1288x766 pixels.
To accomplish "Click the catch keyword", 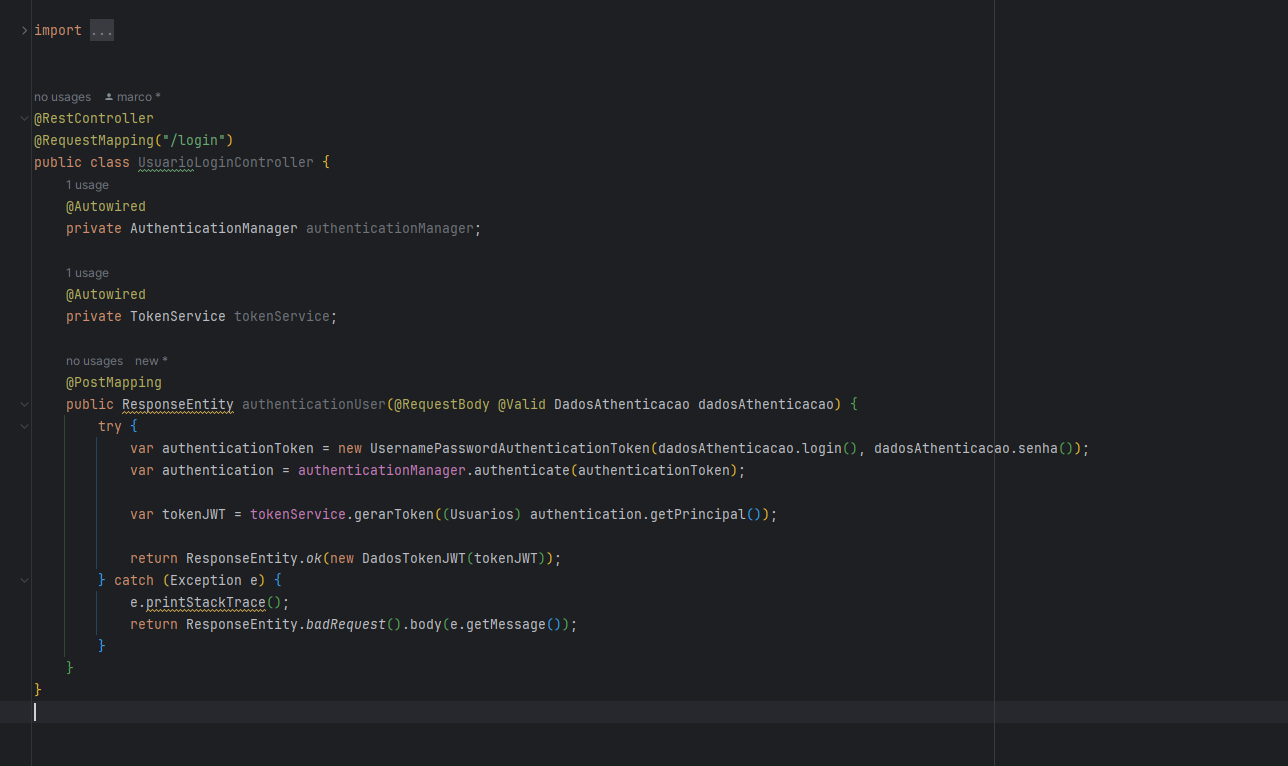I will pos(134,581).
